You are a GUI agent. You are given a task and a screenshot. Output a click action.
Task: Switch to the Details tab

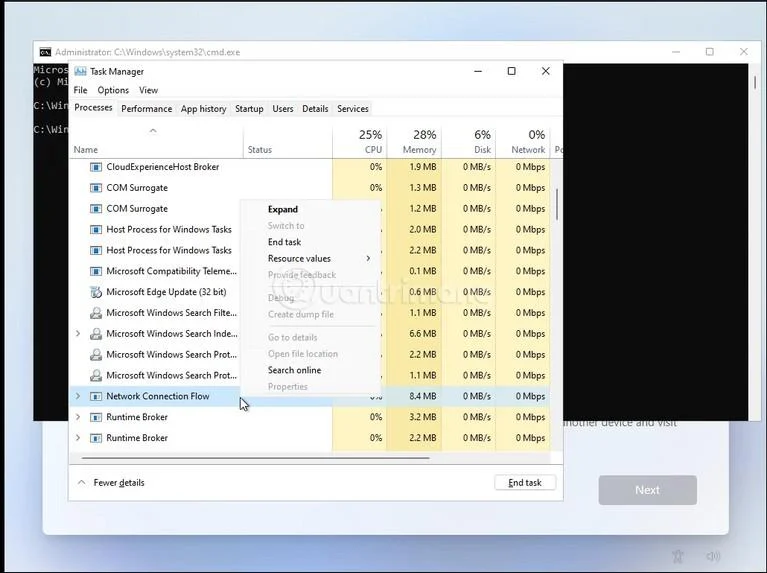tap(315, 109)
